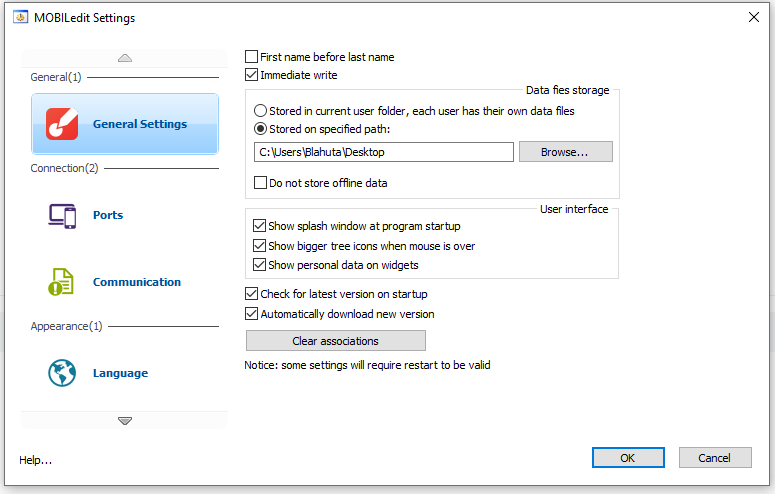Open the Communication settings page
This screenshot has height=494, width=775.
[x=137, y=282]
